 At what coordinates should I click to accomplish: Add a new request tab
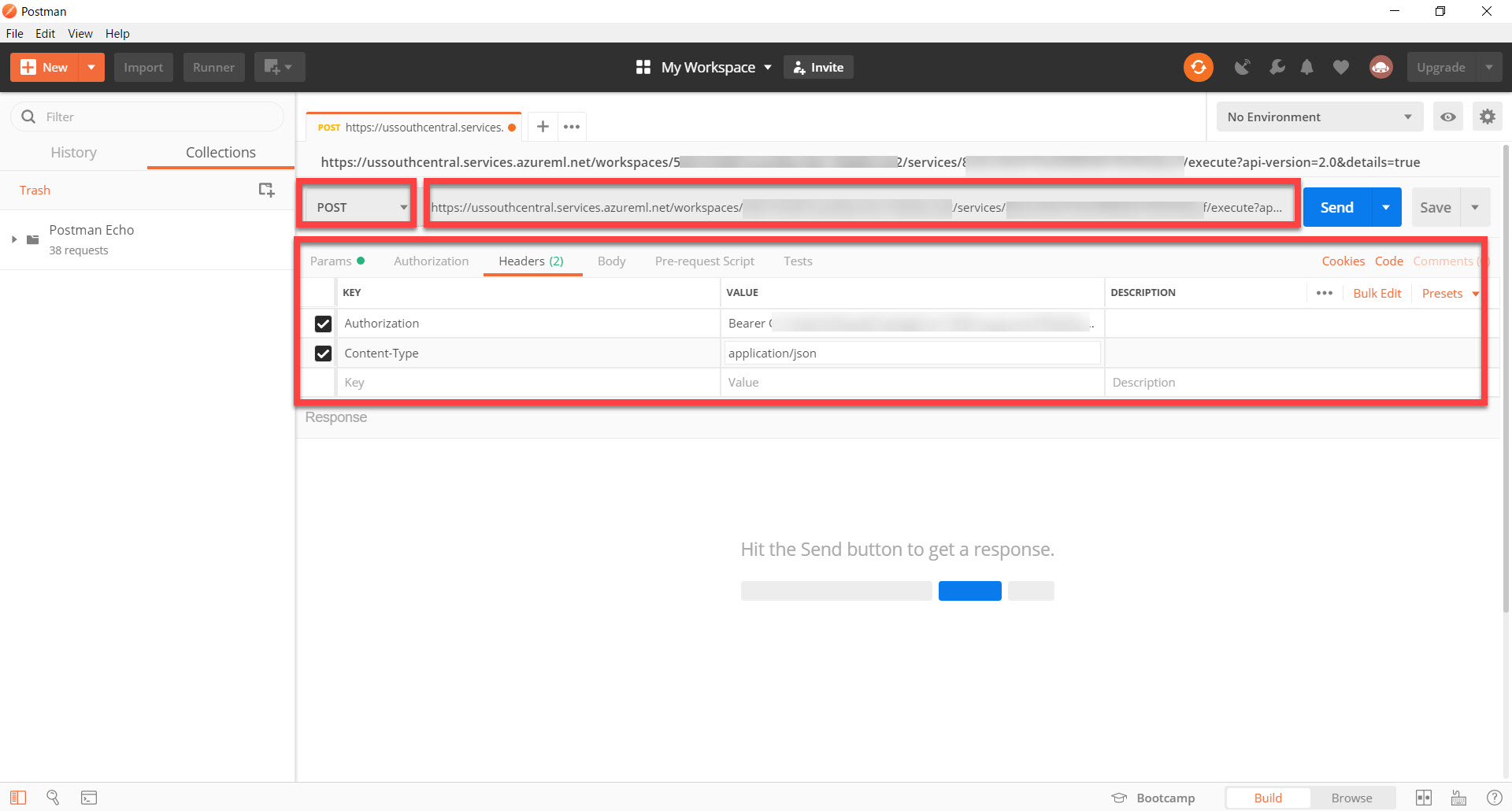[543, 126]
